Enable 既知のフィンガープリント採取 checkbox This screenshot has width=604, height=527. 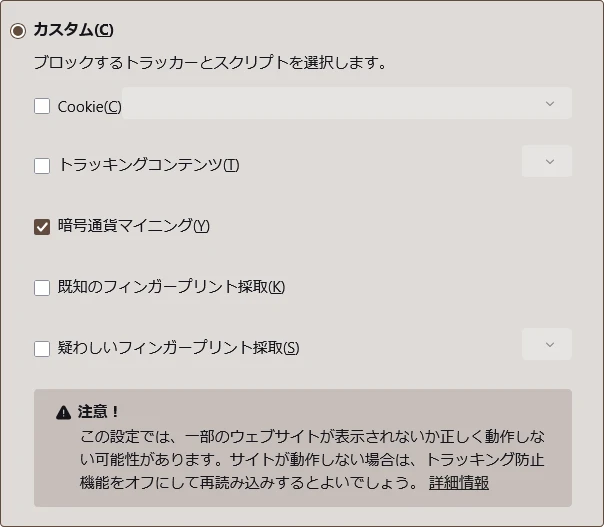[x=42, y=288]
